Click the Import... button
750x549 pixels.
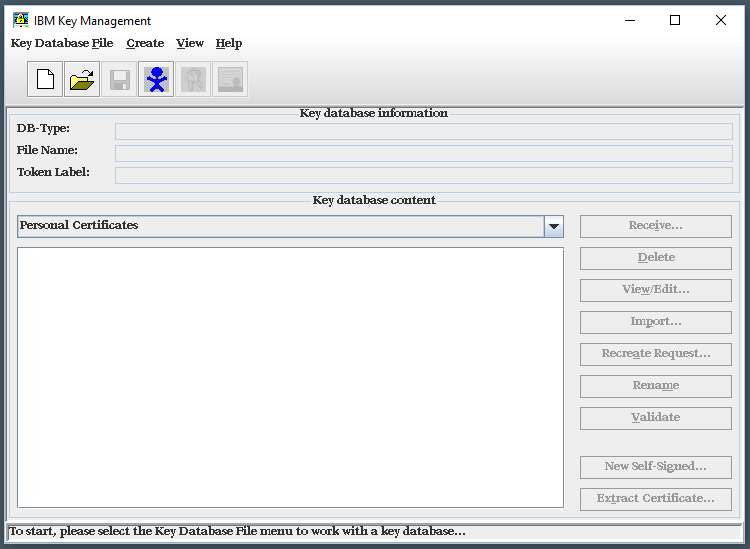pos(656,322)
